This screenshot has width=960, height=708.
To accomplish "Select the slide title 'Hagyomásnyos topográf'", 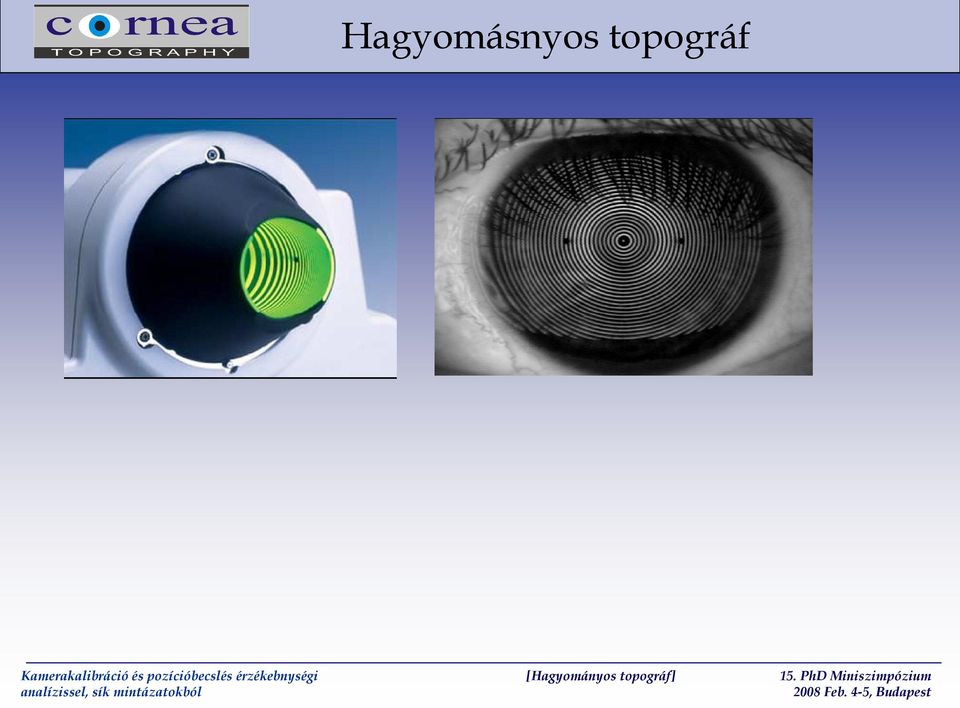I will tap(545, 38).
